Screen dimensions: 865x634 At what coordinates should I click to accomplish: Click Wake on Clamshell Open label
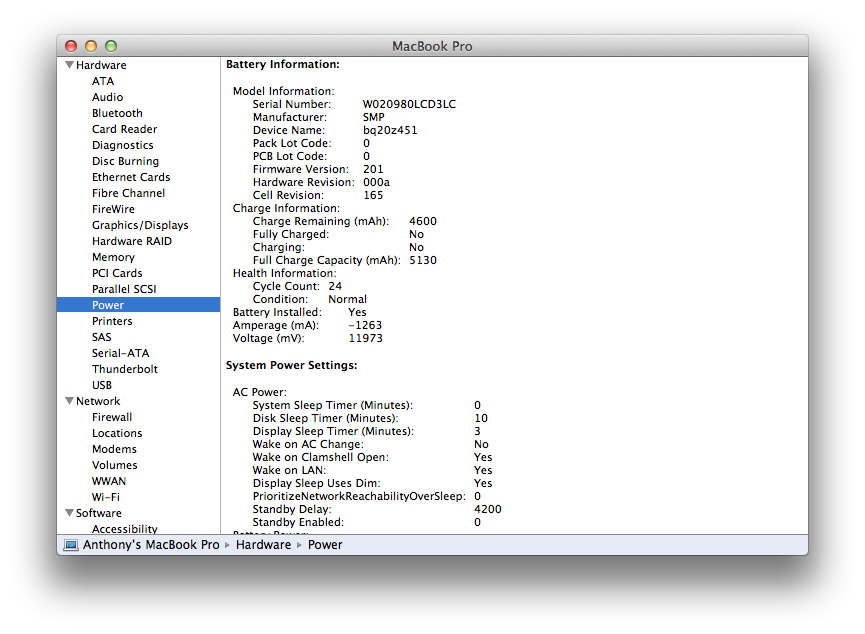point(321,457)
